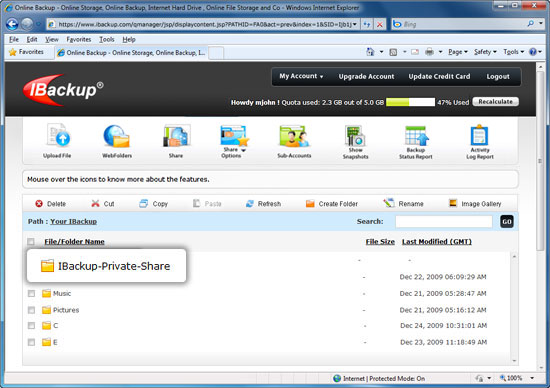Check the C folder checkbox
Screen dimensions: 550x388
click(x=31, y=326)
